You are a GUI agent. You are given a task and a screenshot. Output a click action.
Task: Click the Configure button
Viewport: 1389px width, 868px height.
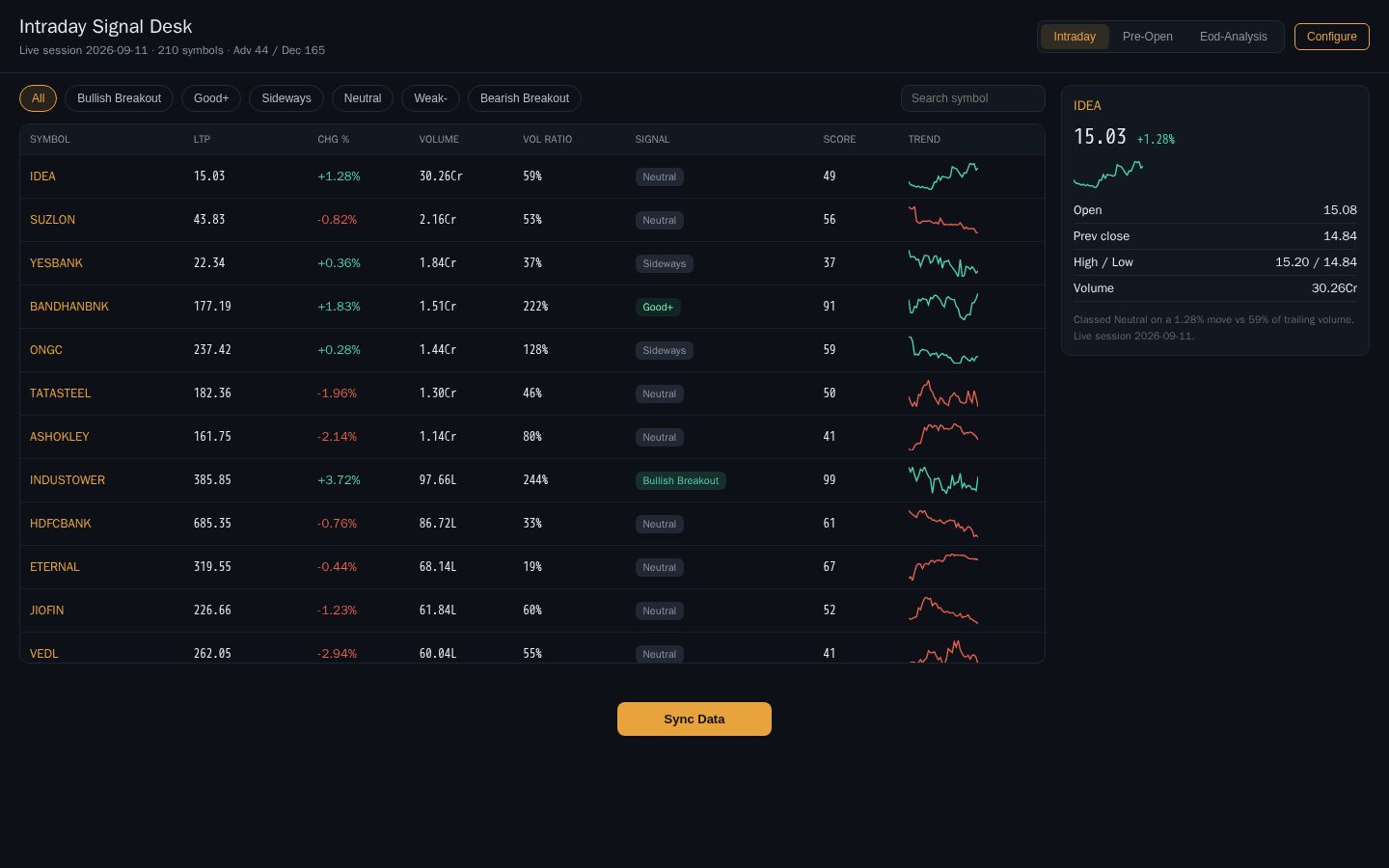pos(1331,37)
